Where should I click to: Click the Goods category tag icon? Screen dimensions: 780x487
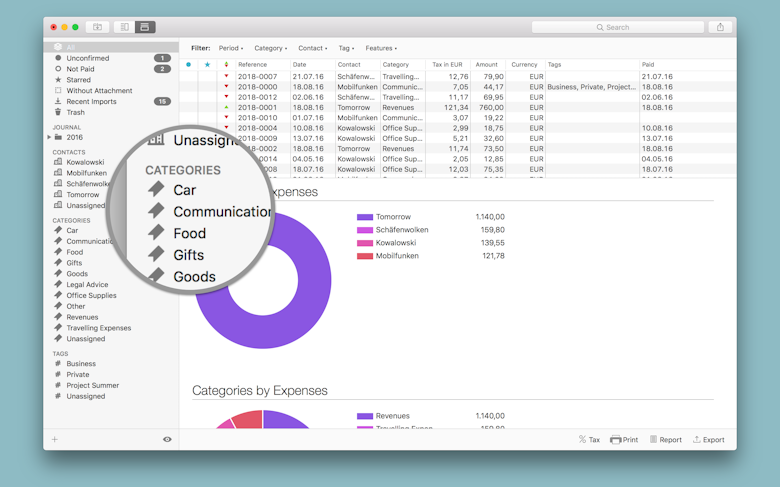(x=58, y=274)
